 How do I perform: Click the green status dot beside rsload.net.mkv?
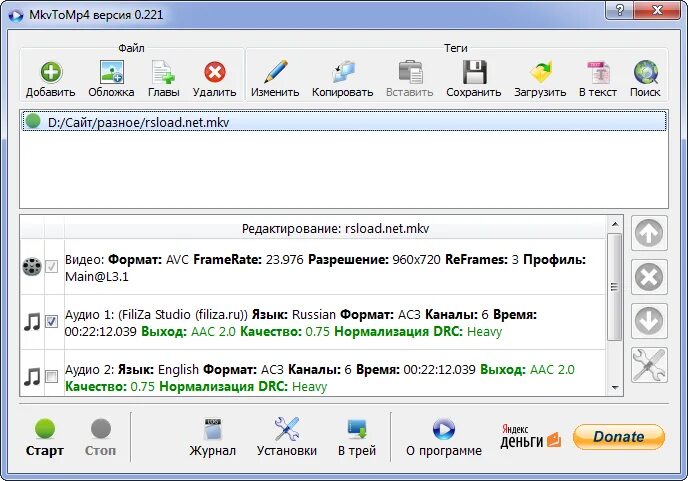(33, 121)
